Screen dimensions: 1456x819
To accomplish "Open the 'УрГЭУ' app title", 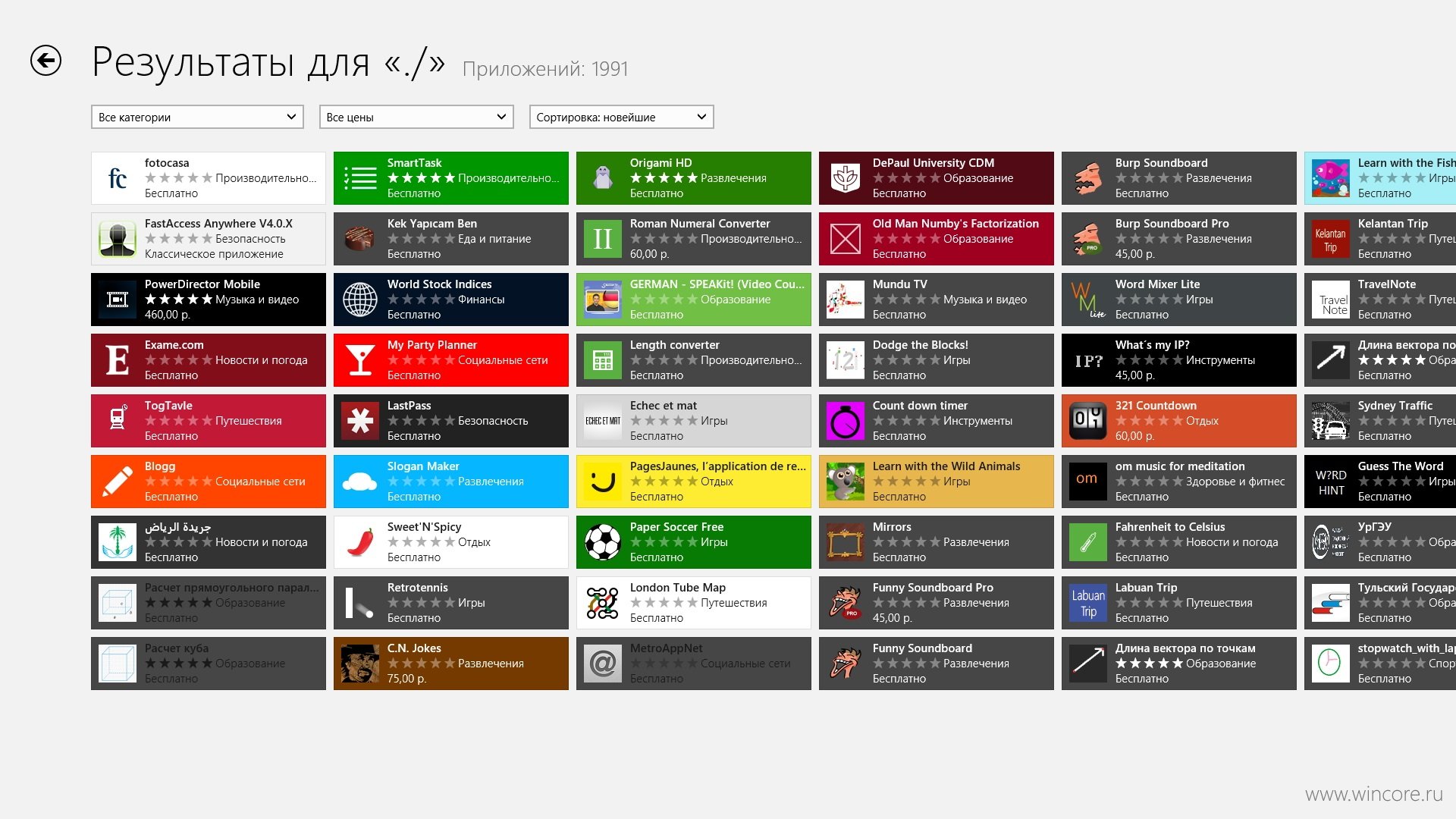I will tap(1375, 527).
